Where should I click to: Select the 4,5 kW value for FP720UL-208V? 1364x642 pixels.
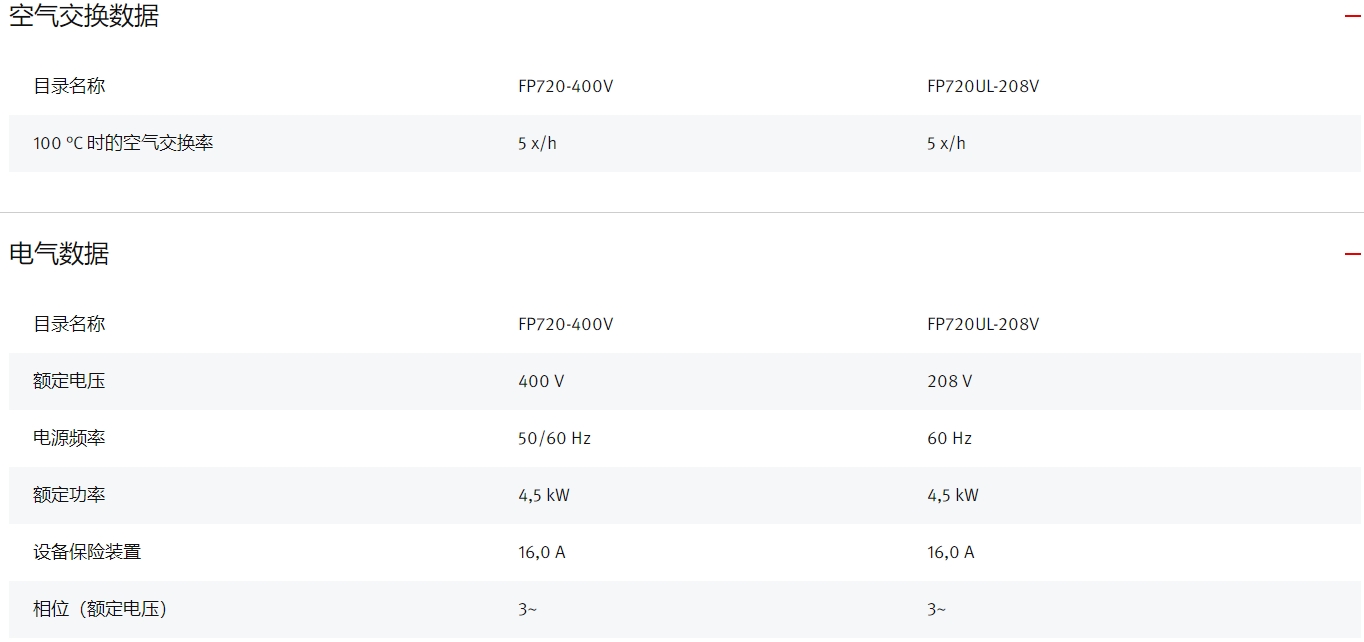(952, 495)
